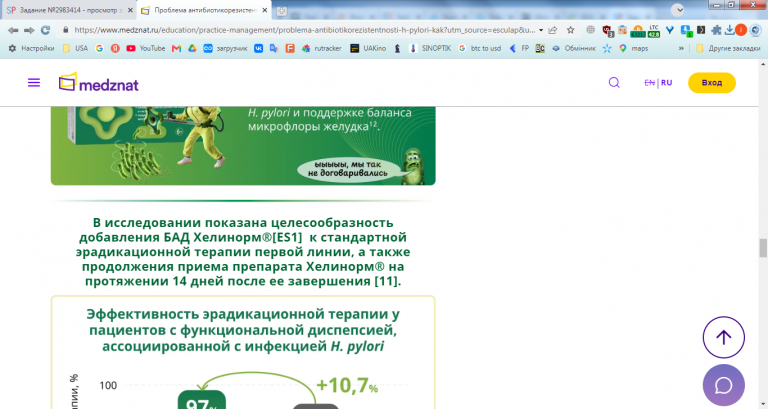Open the SINOPTIK bookmark
Screen dimensions: 768x409
430,48
